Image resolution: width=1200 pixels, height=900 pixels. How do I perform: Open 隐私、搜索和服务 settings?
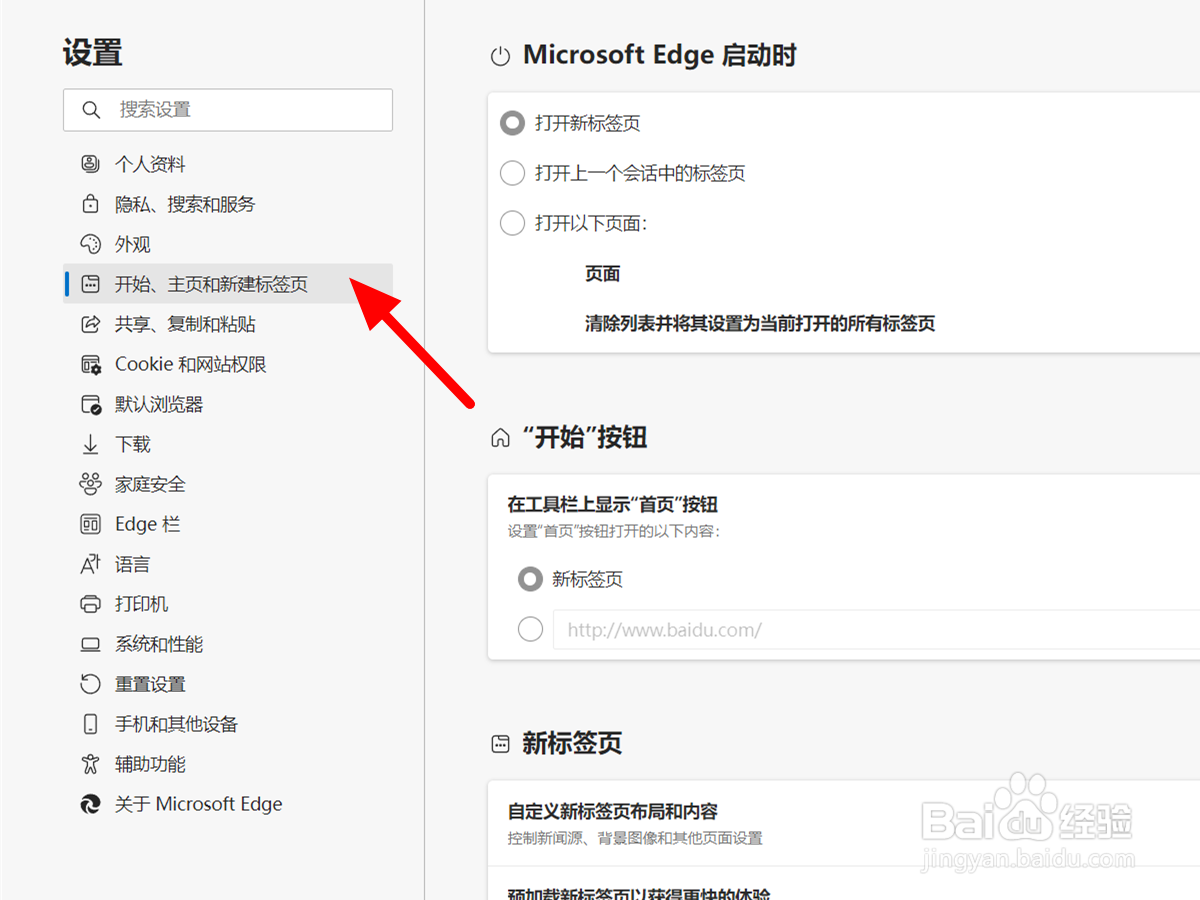click(228, 204)
